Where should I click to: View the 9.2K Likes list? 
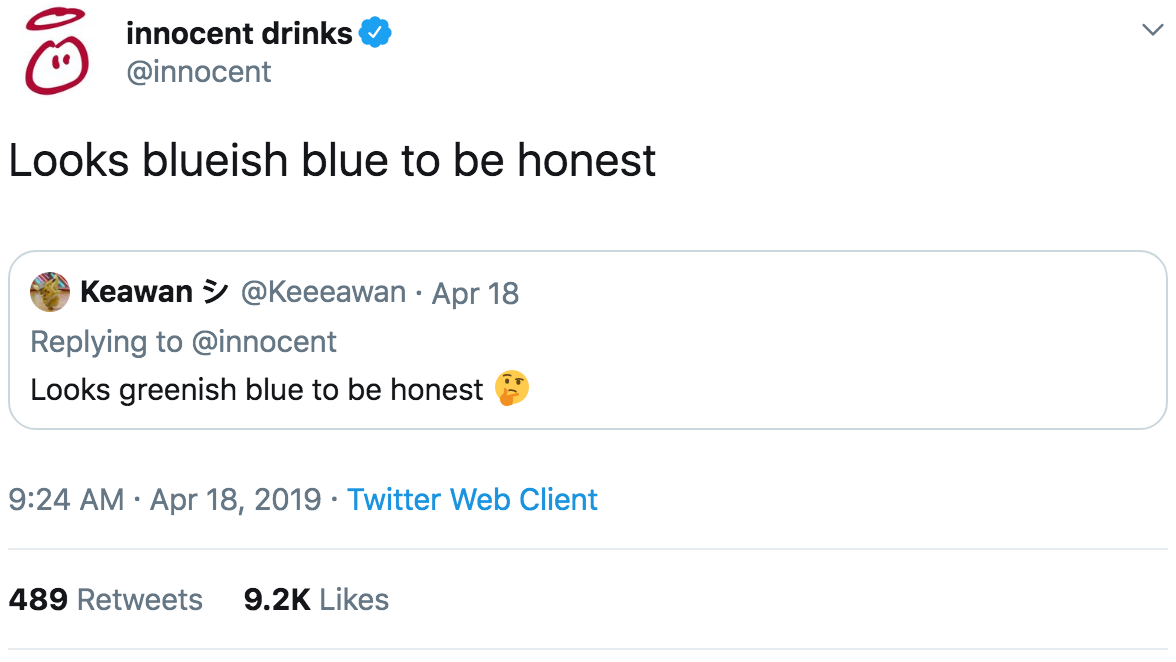(x=316, y=600)
